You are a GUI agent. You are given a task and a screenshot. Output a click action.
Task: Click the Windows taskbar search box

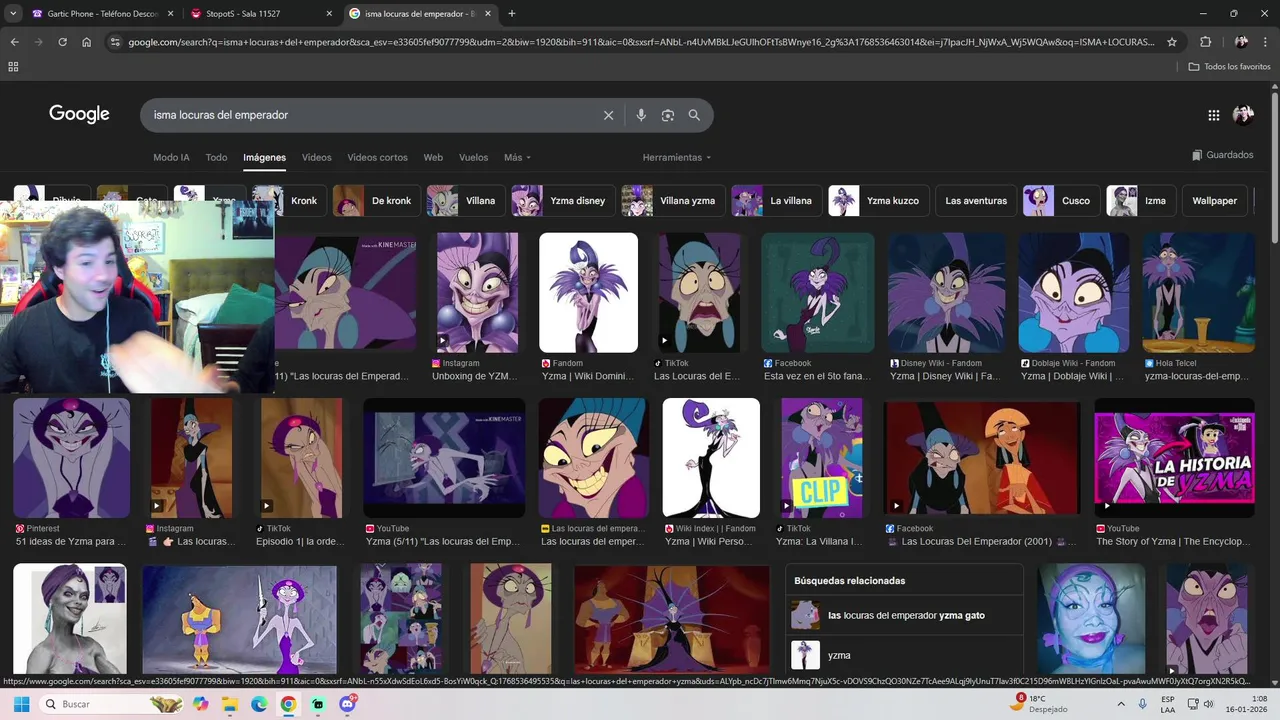110,704
